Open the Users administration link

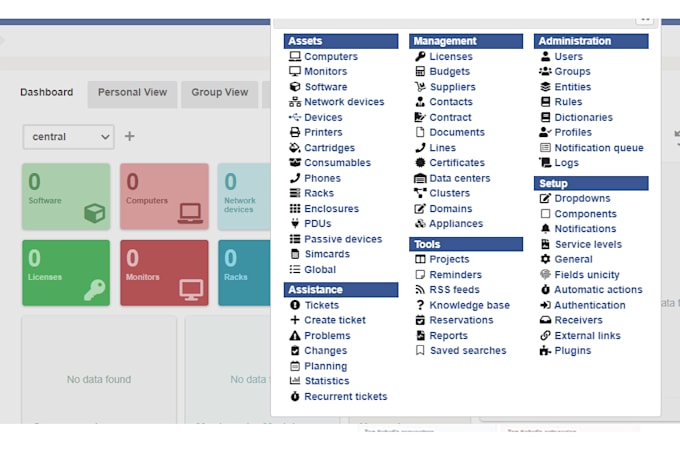point(568,57)
